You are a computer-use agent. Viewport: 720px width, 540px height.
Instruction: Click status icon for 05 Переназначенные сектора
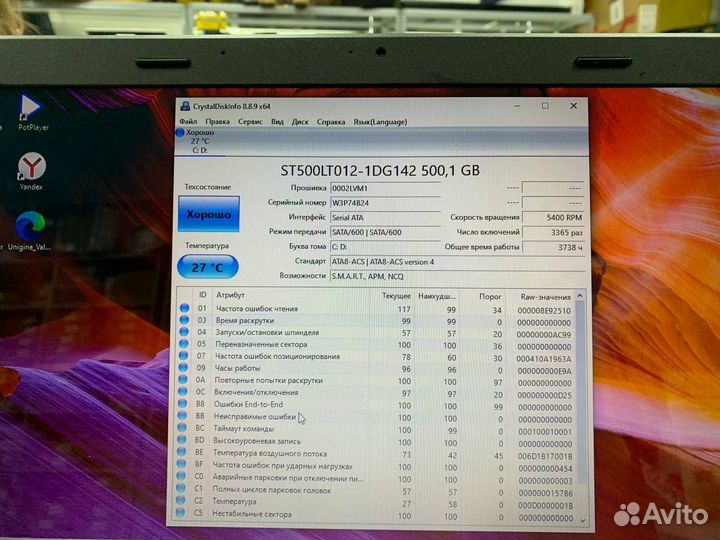184,344
